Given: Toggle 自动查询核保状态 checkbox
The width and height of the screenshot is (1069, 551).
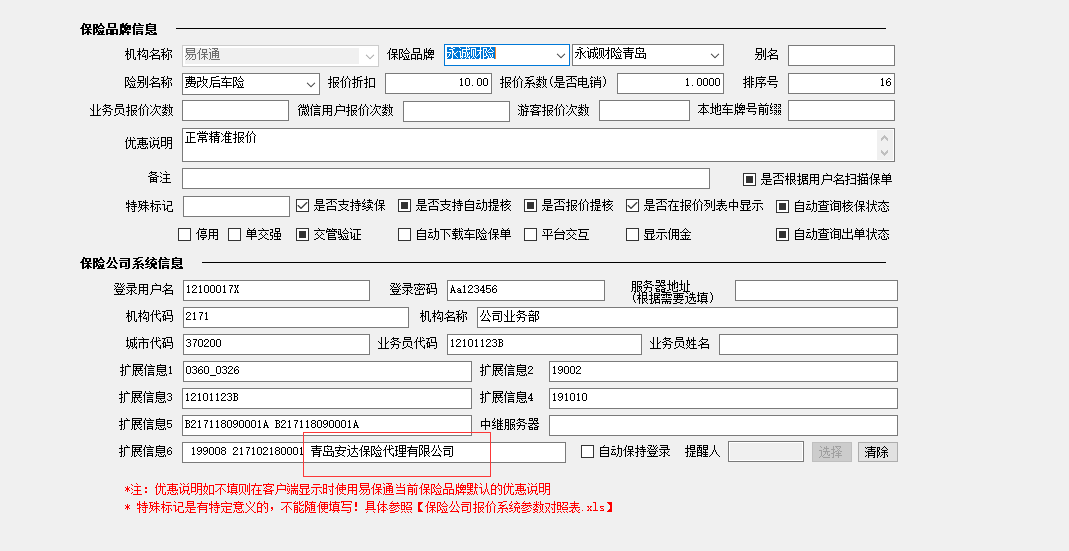Looking at the screenshot, I should 783,206.
